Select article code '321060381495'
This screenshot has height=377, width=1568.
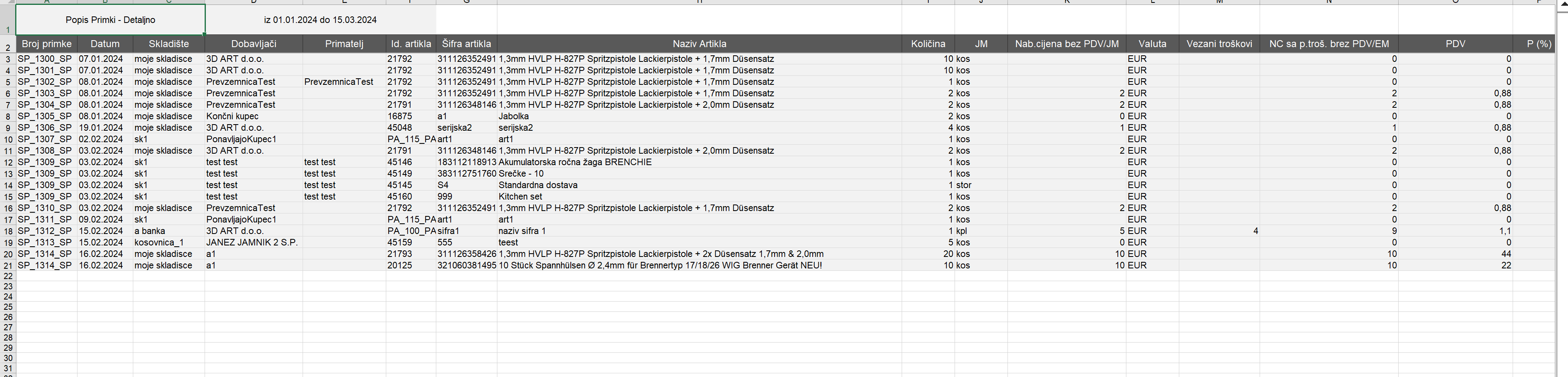pyautogui.click(x=467, y=266)
